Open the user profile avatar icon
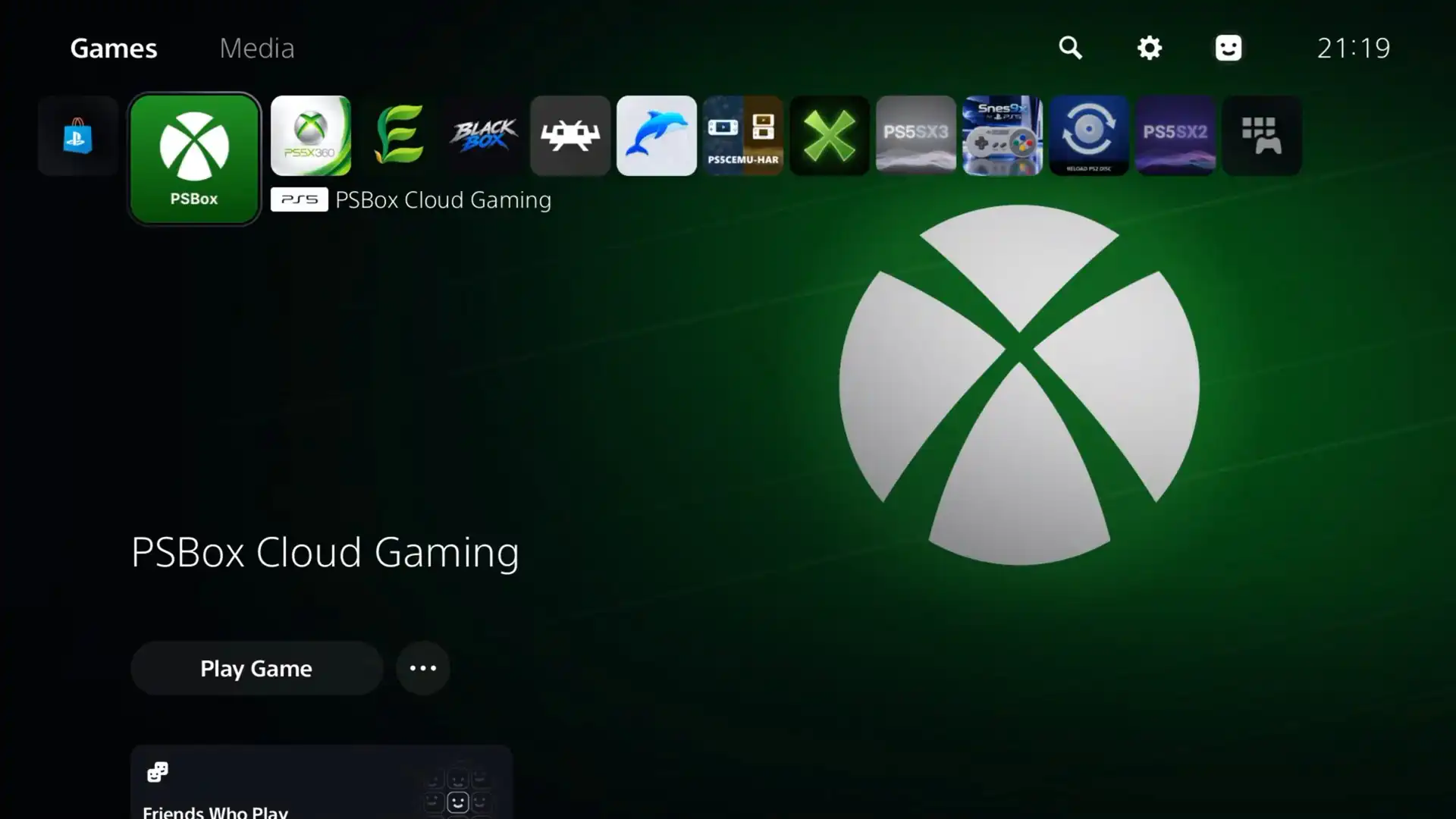The height and width of the screenshot is (819, 1456). pyautogui.click(x=1228, y=48)
